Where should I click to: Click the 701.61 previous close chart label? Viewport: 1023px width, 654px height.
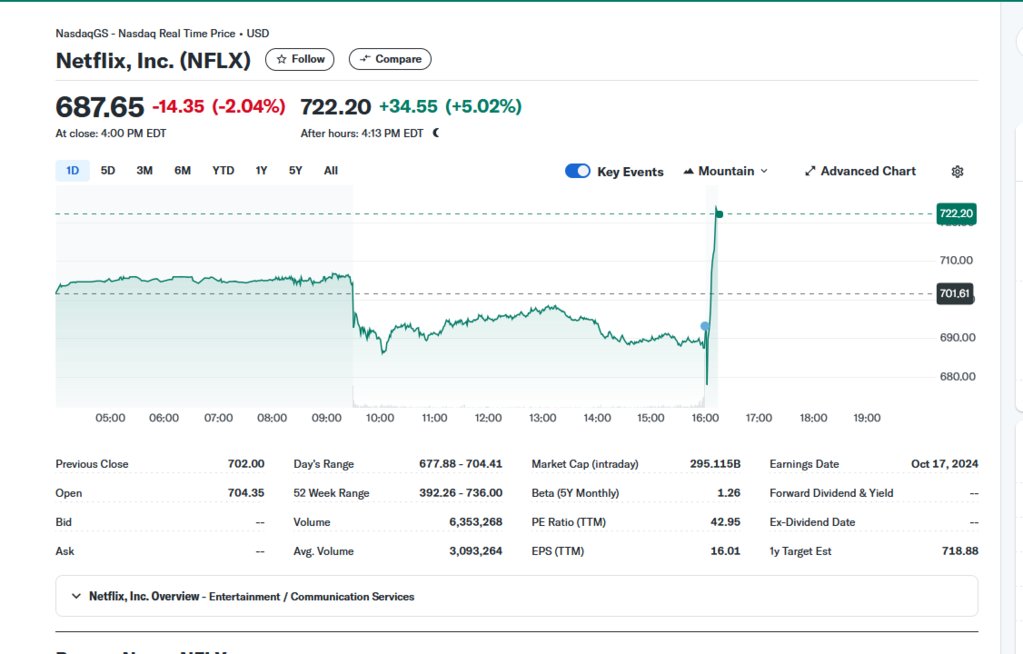tap(954, 294)
